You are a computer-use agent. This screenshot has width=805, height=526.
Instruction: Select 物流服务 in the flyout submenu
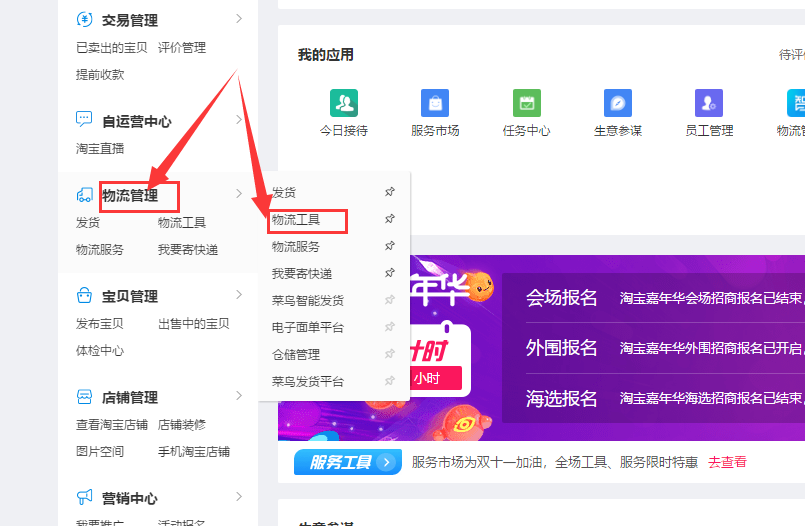pos(296,247)
